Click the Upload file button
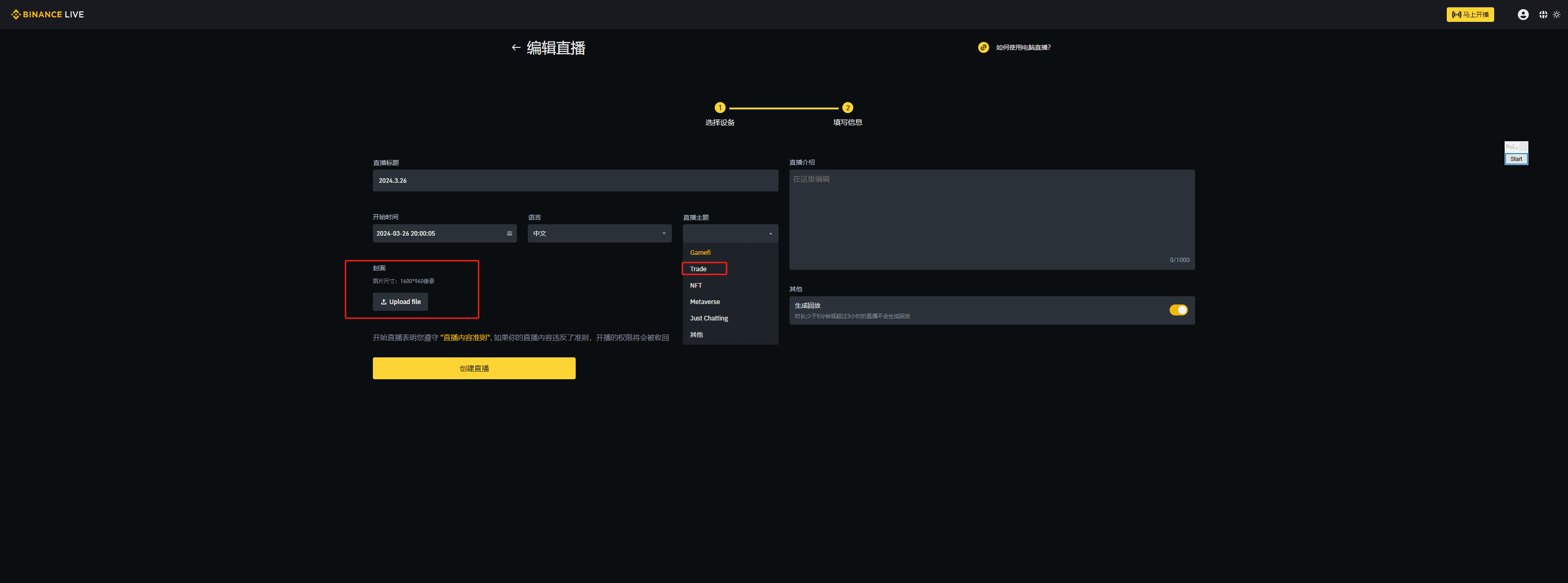 [x=400, y=302]
